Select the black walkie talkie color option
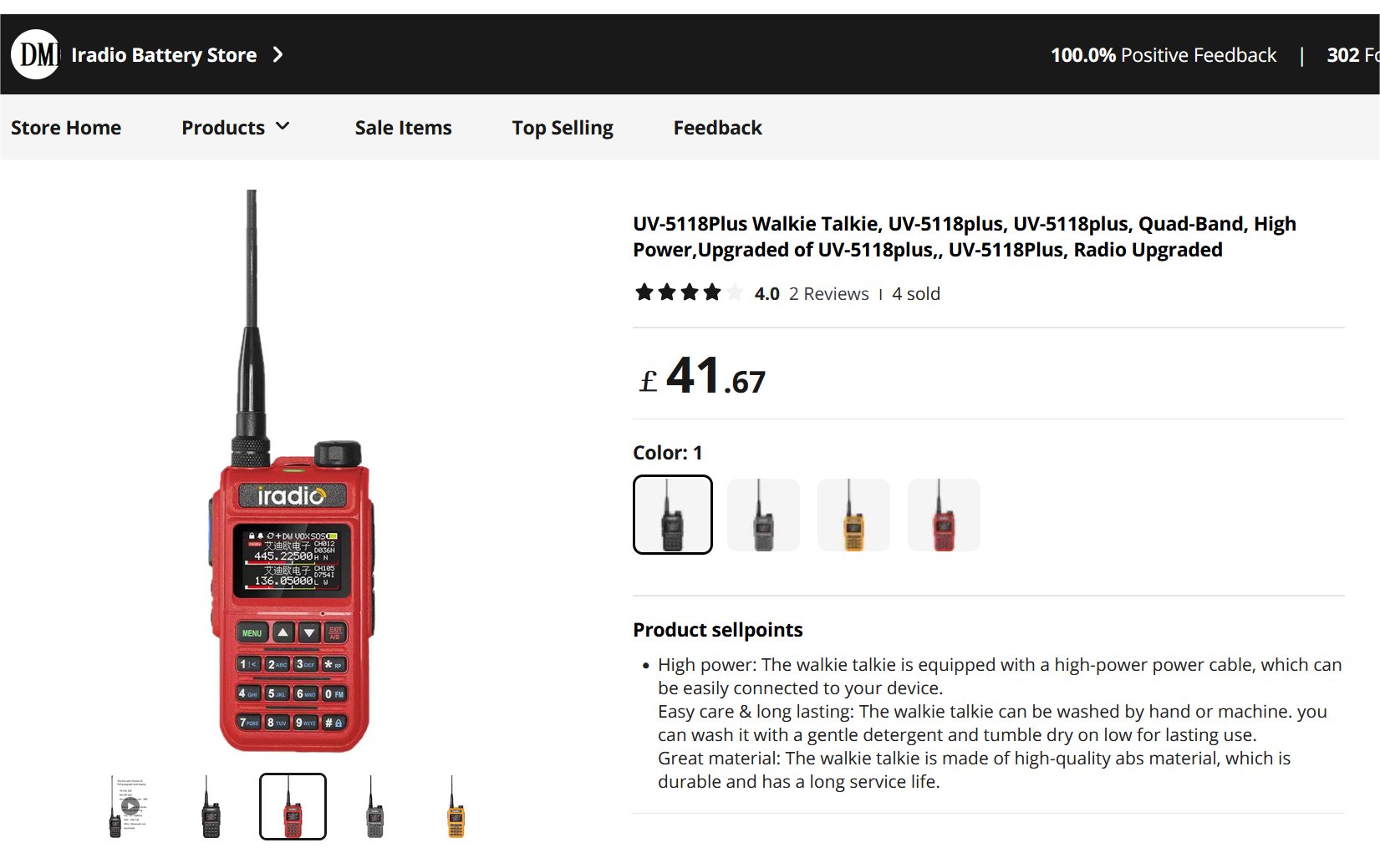The image size is (1380, 868). pyautogui.click(x=673, y=515)
